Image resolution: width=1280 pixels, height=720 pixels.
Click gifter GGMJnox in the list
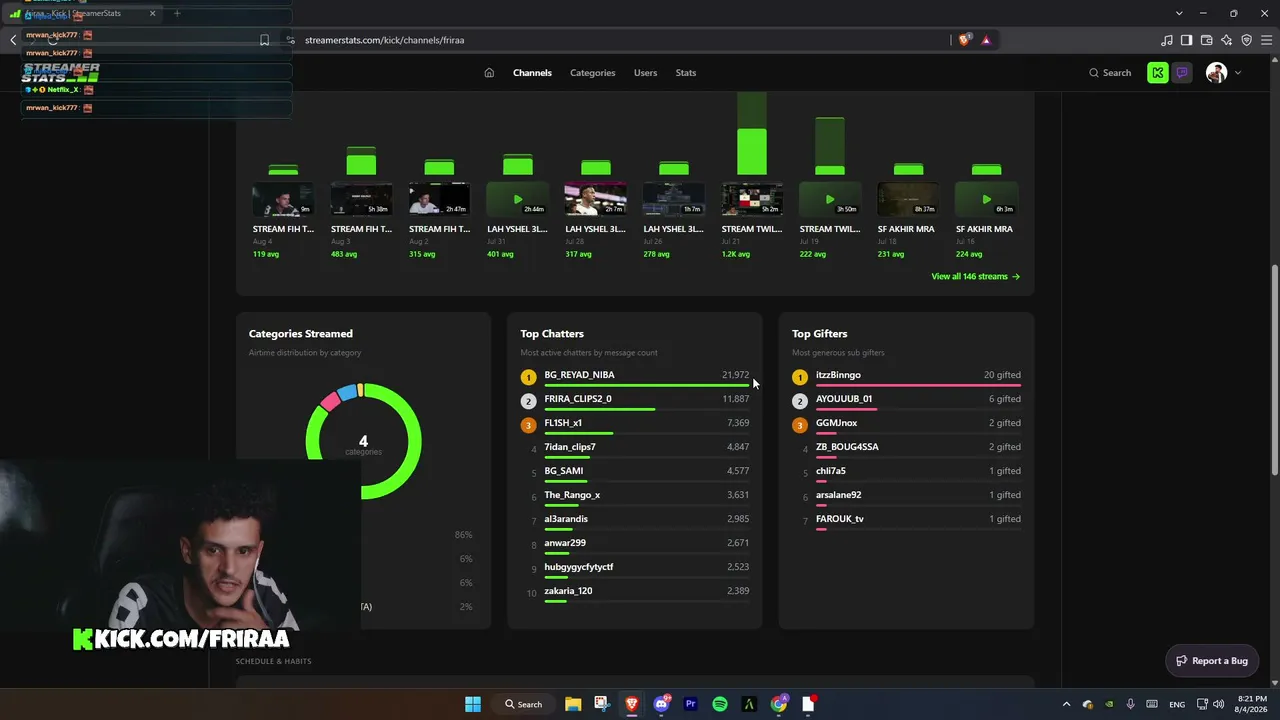click(x=836, y=423)
